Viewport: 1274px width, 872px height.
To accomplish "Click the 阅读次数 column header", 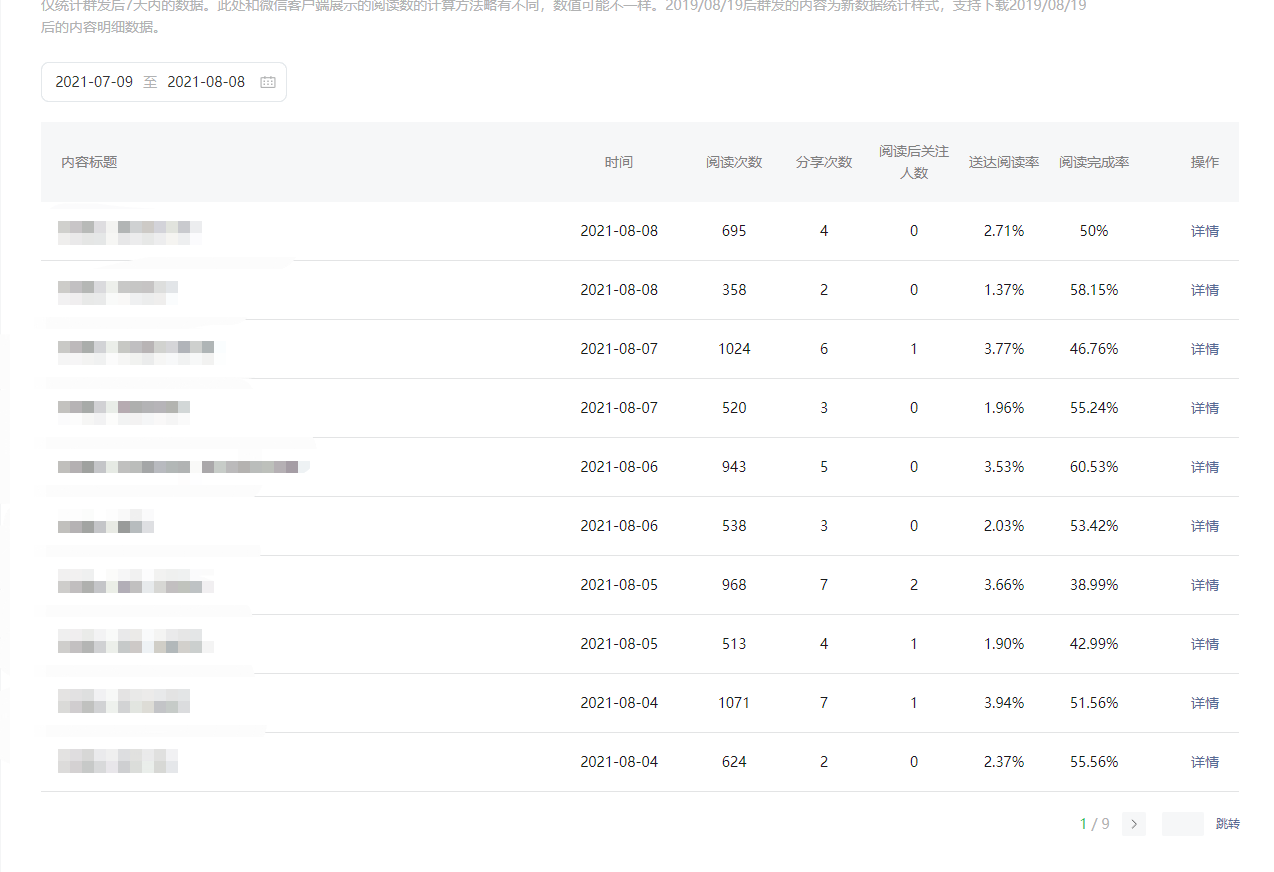I will [734, 162].
